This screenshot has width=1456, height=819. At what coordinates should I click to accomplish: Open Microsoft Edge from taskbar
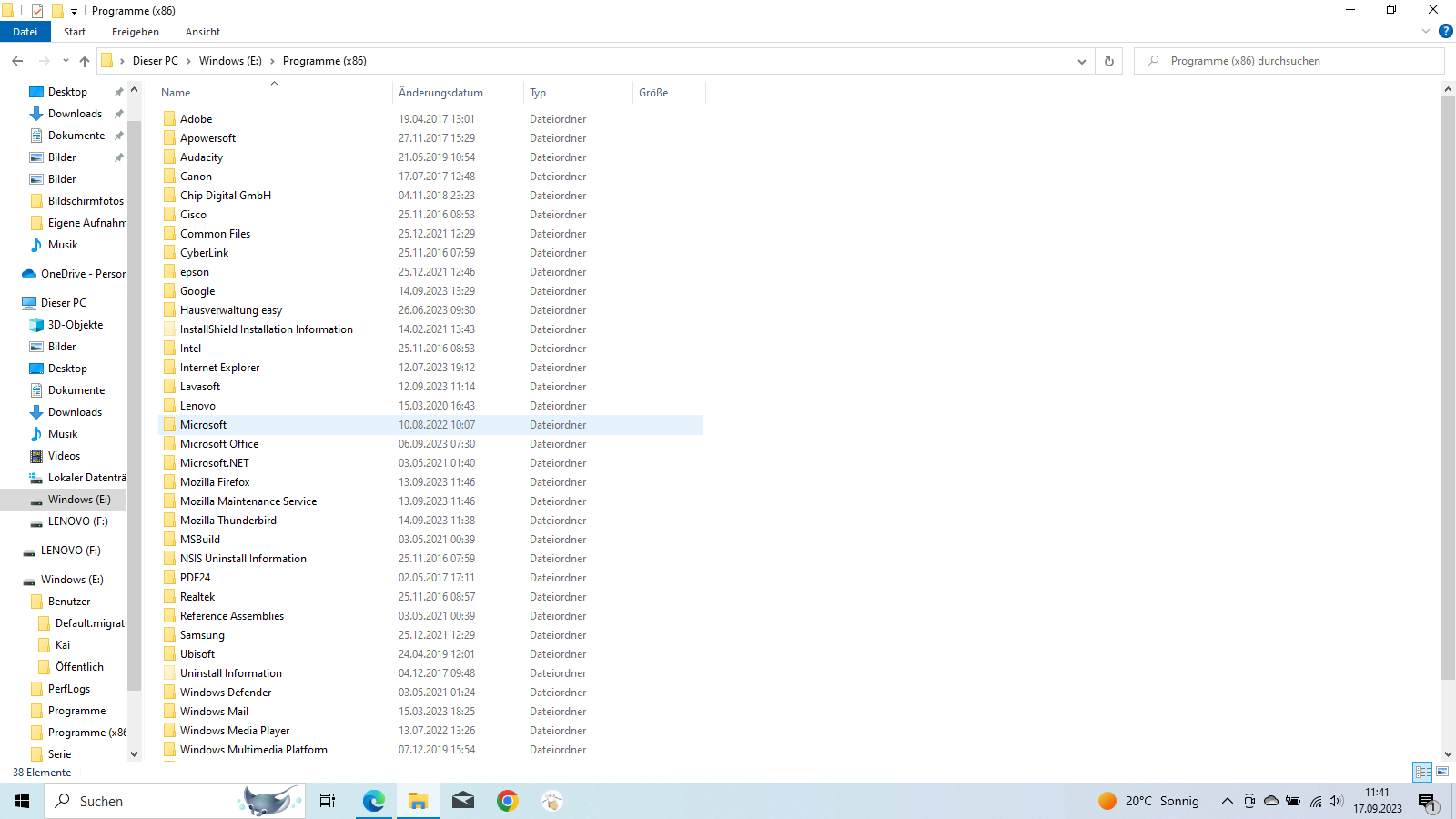click(x=373, y=801)
